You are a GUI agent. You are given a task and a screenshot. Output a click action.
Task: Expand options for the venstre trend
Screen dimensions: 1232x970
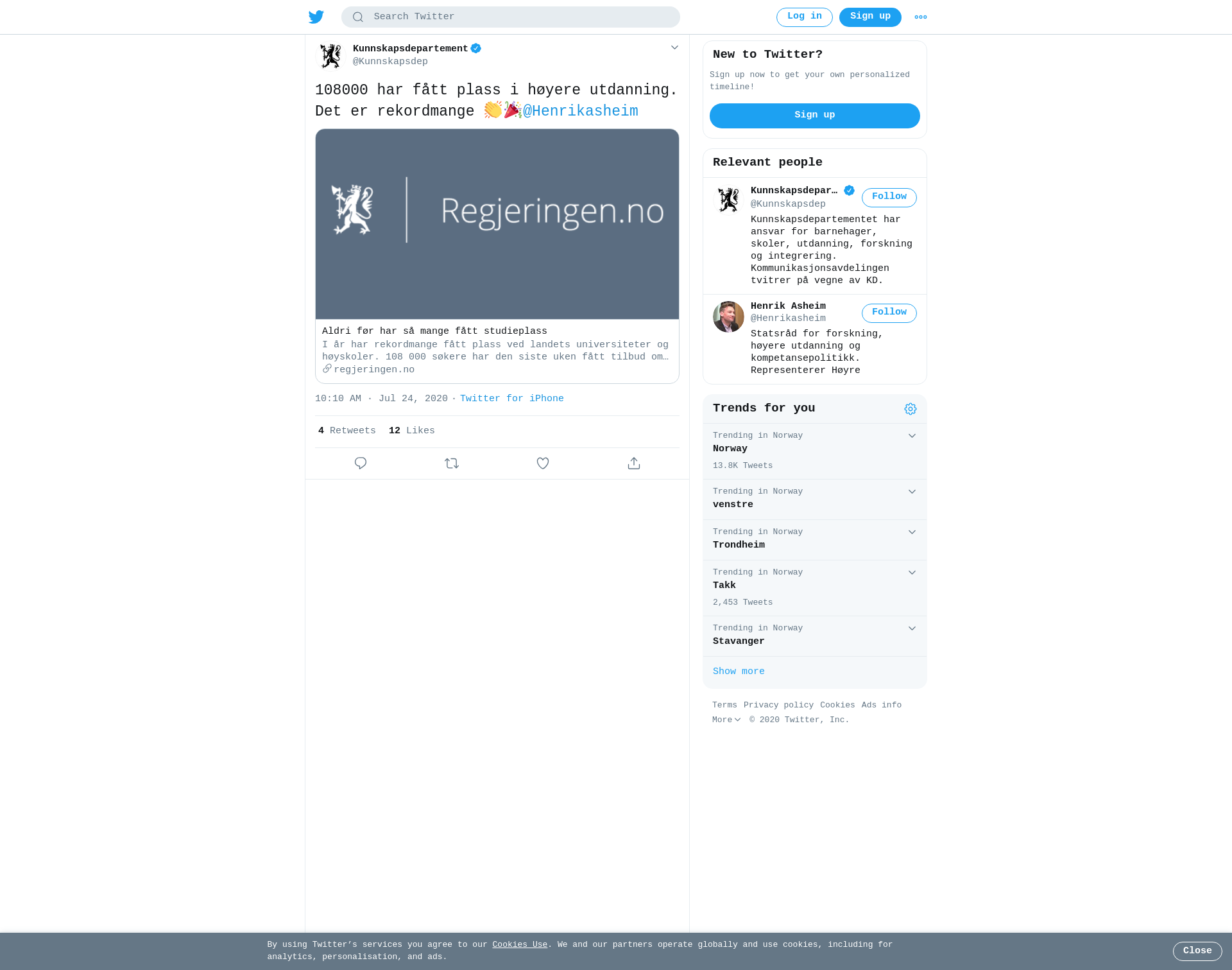(x=912, y=492)
